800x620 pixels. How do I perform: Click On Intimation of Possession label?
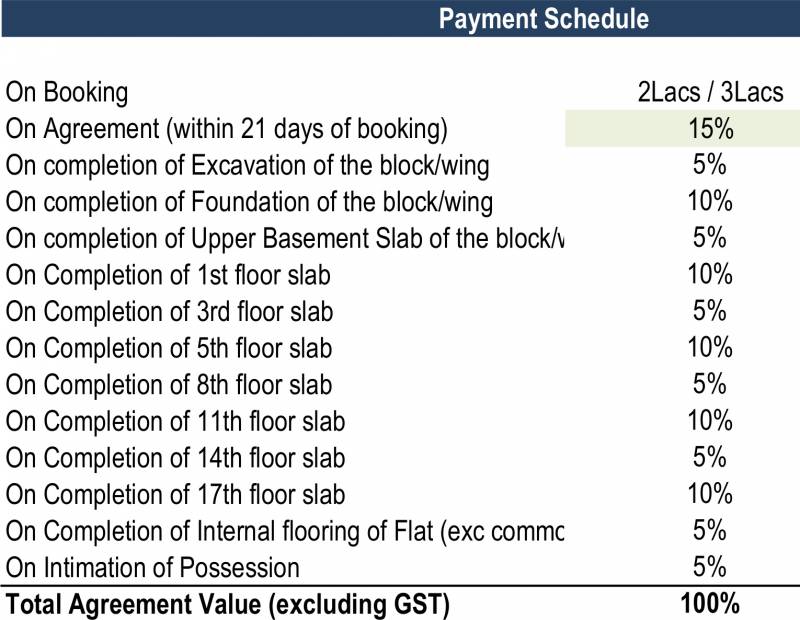[152, 567]
